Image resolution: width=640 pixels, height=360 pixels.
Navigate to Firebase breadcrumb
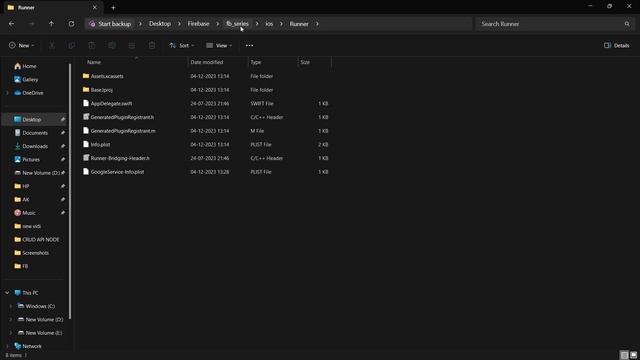[x=198, y=24]
